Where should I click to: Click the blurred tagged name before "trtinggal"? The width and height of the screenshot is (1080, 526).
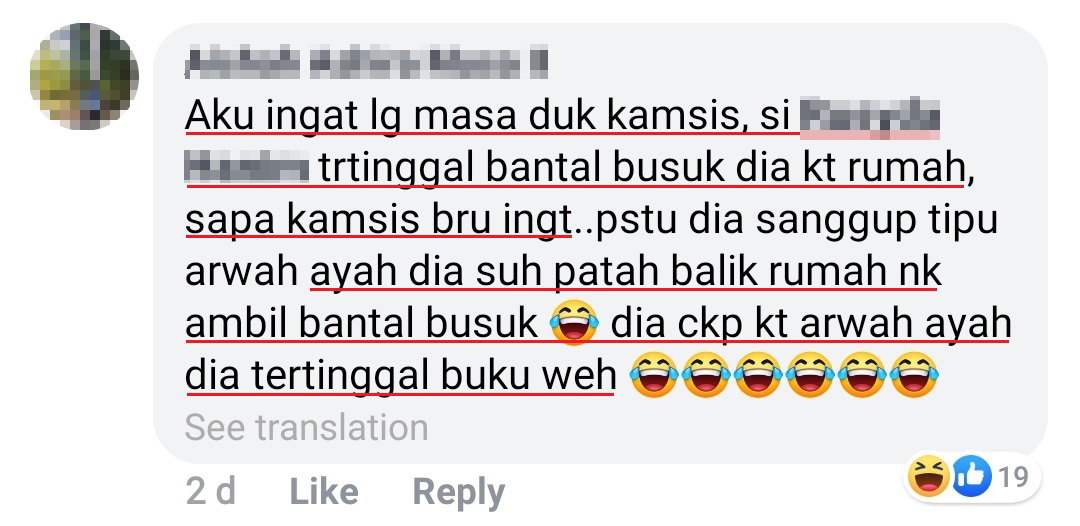click(x=247, y=169)
